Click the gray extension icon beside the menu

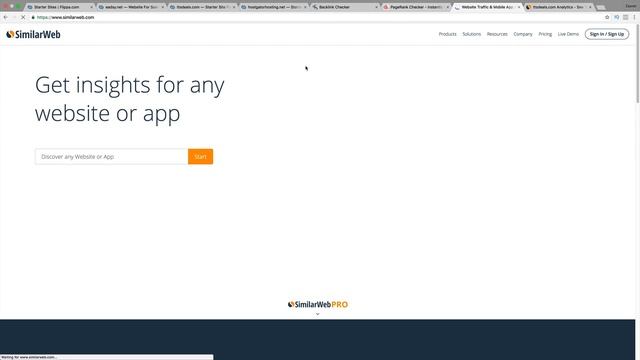625,17
